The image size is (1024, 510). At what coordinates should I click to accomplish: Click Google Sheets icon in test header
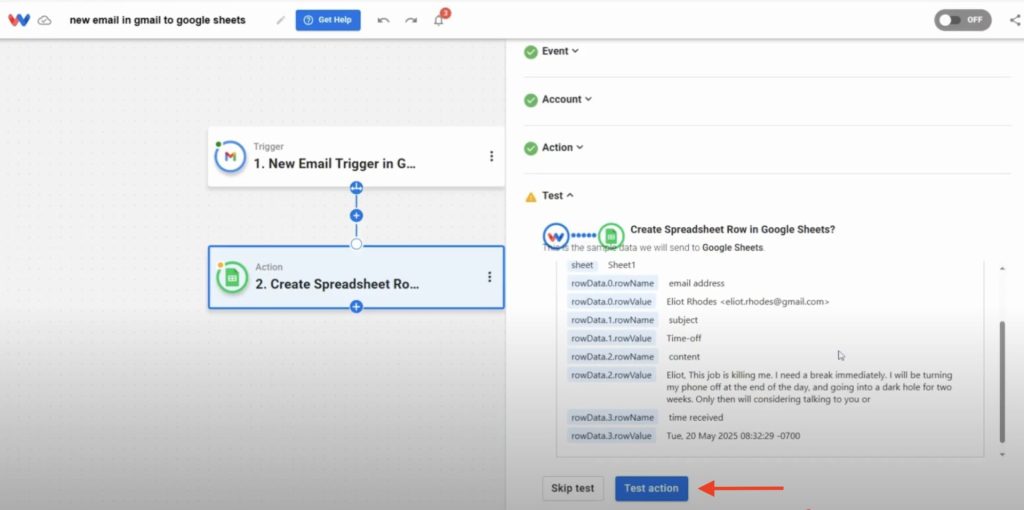pos(611,234)
